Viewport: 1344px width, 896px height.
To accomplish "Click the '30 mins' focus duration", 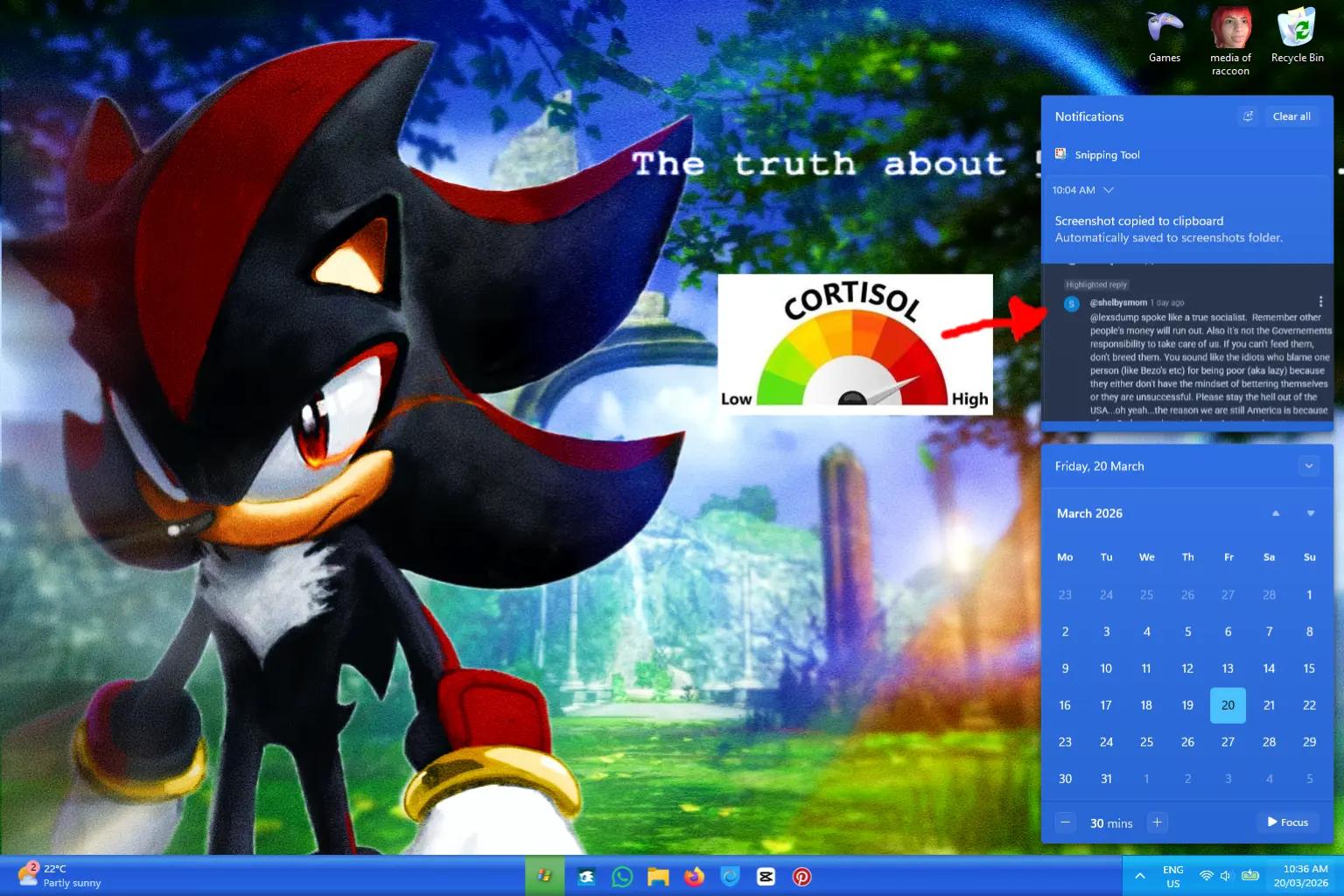I will (1111, 823).
